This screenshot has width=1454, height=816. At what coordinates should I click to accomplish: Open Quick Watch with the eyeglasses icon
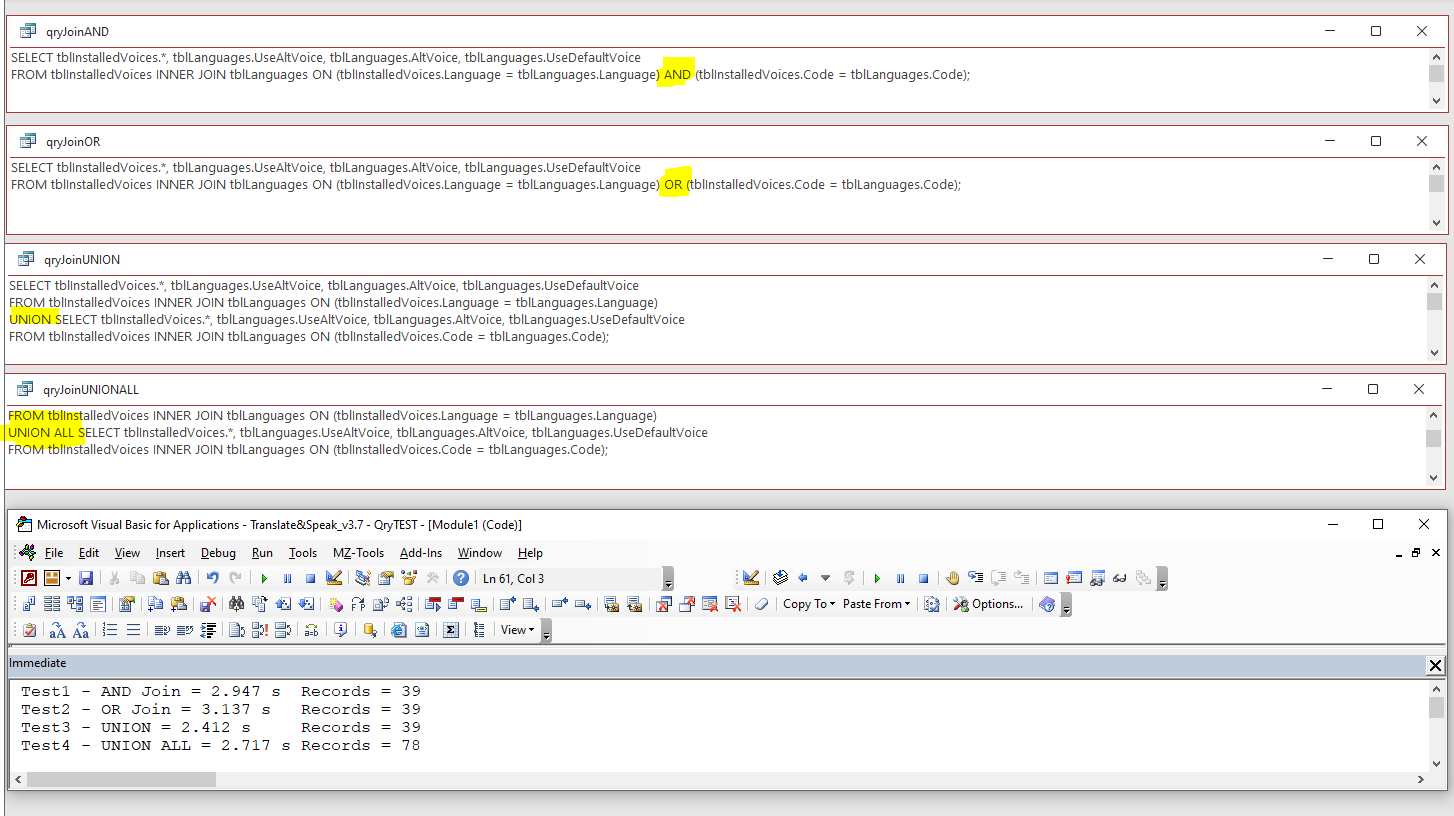click(x=1121, y=578)
